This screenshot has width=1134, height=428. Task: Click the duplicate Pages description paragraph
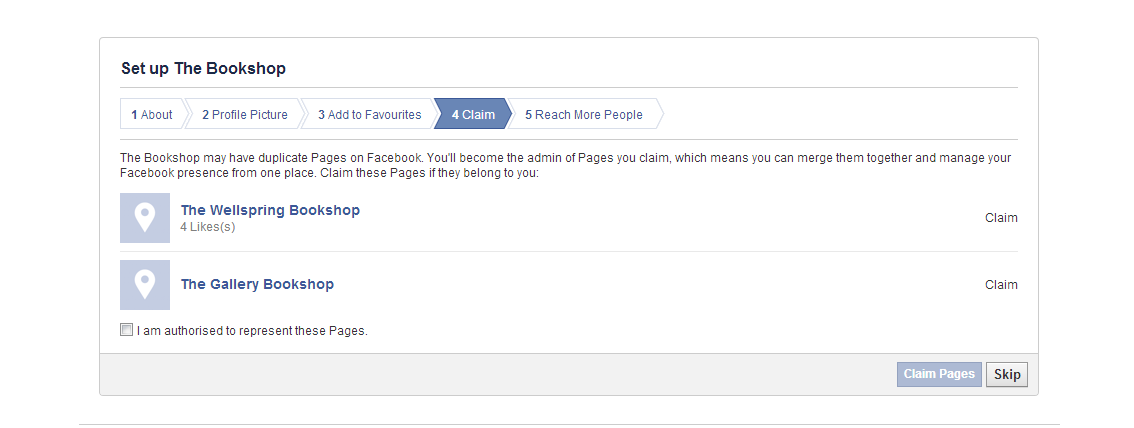tap(566, 166)
